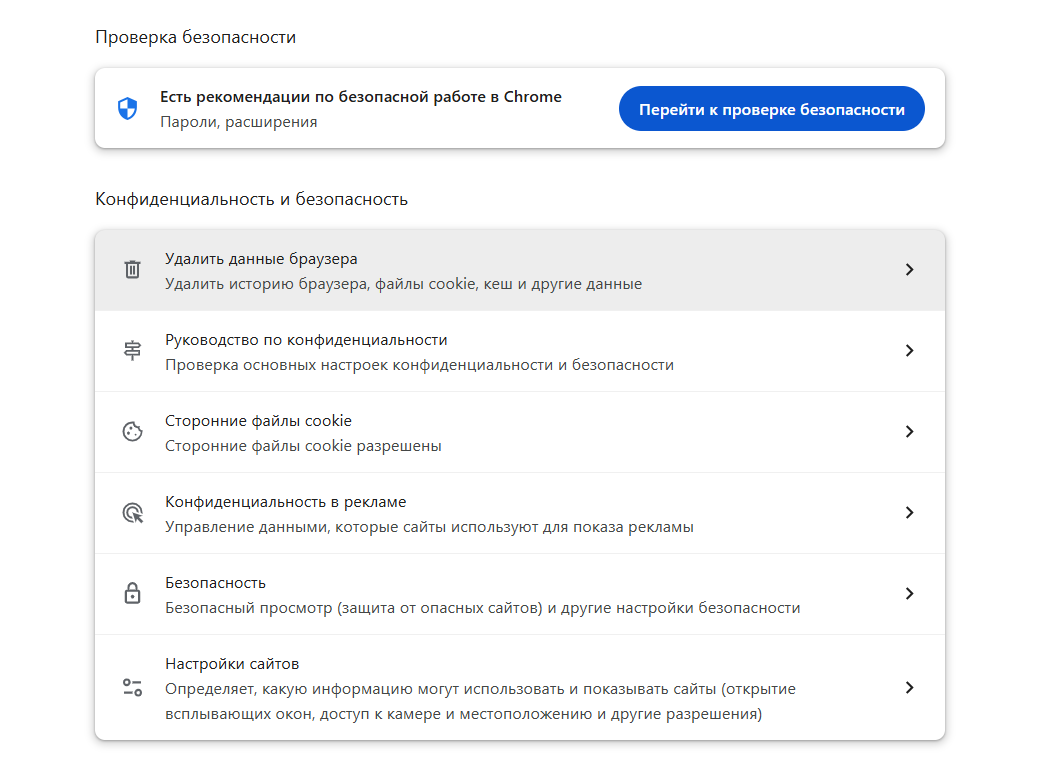Click the site settings sliders icon

point(132,688)
